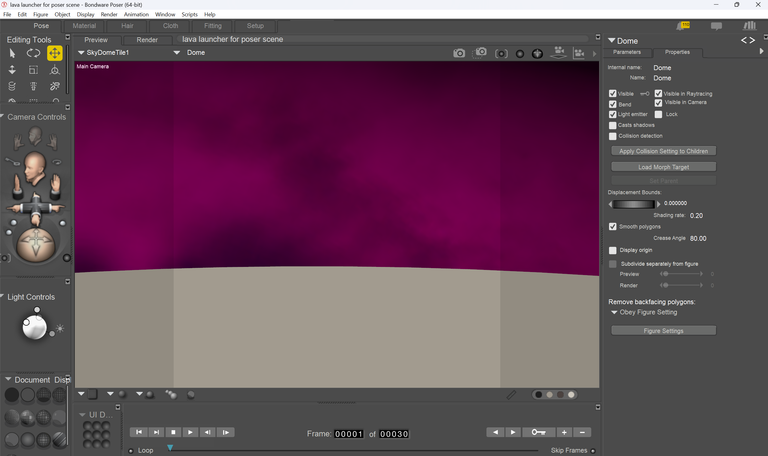Viewport: 768px width, 456px height.
Task: Click the Load Morph Target button
Action: [x=663, y=167]
